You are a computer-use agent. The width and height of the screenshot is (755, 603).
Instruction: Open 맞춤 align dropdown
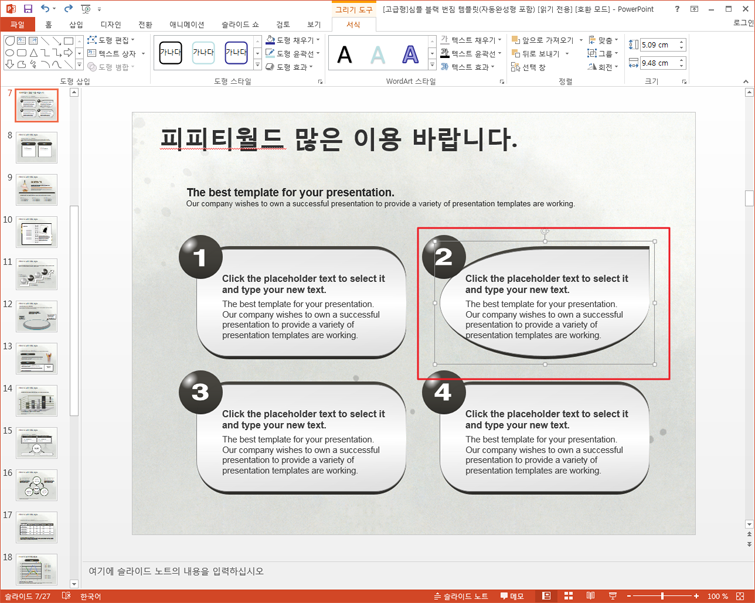603,40
